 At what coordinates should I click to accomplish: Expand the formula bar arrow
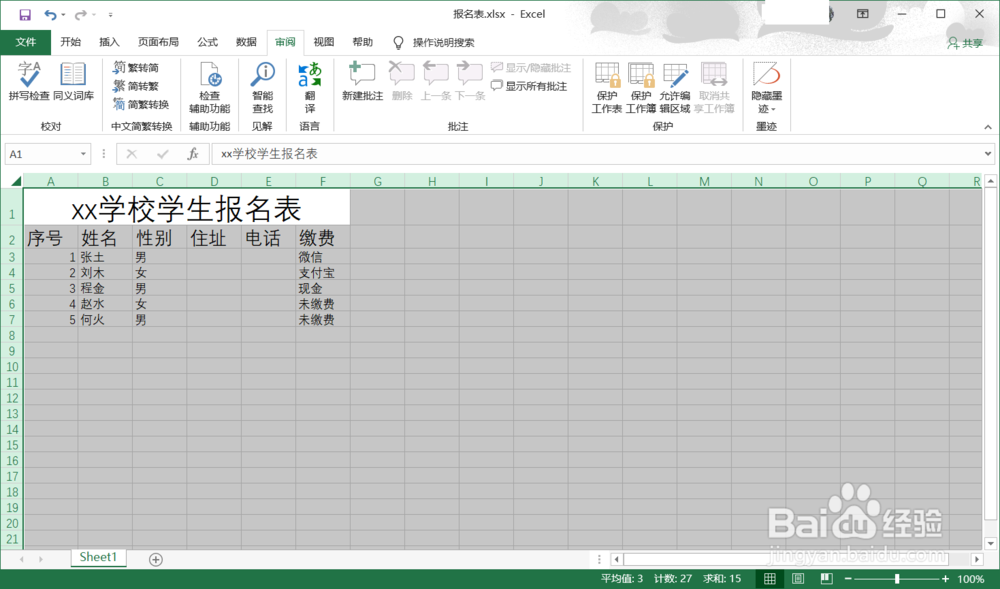pyautogui.click(x=987, y=154)
